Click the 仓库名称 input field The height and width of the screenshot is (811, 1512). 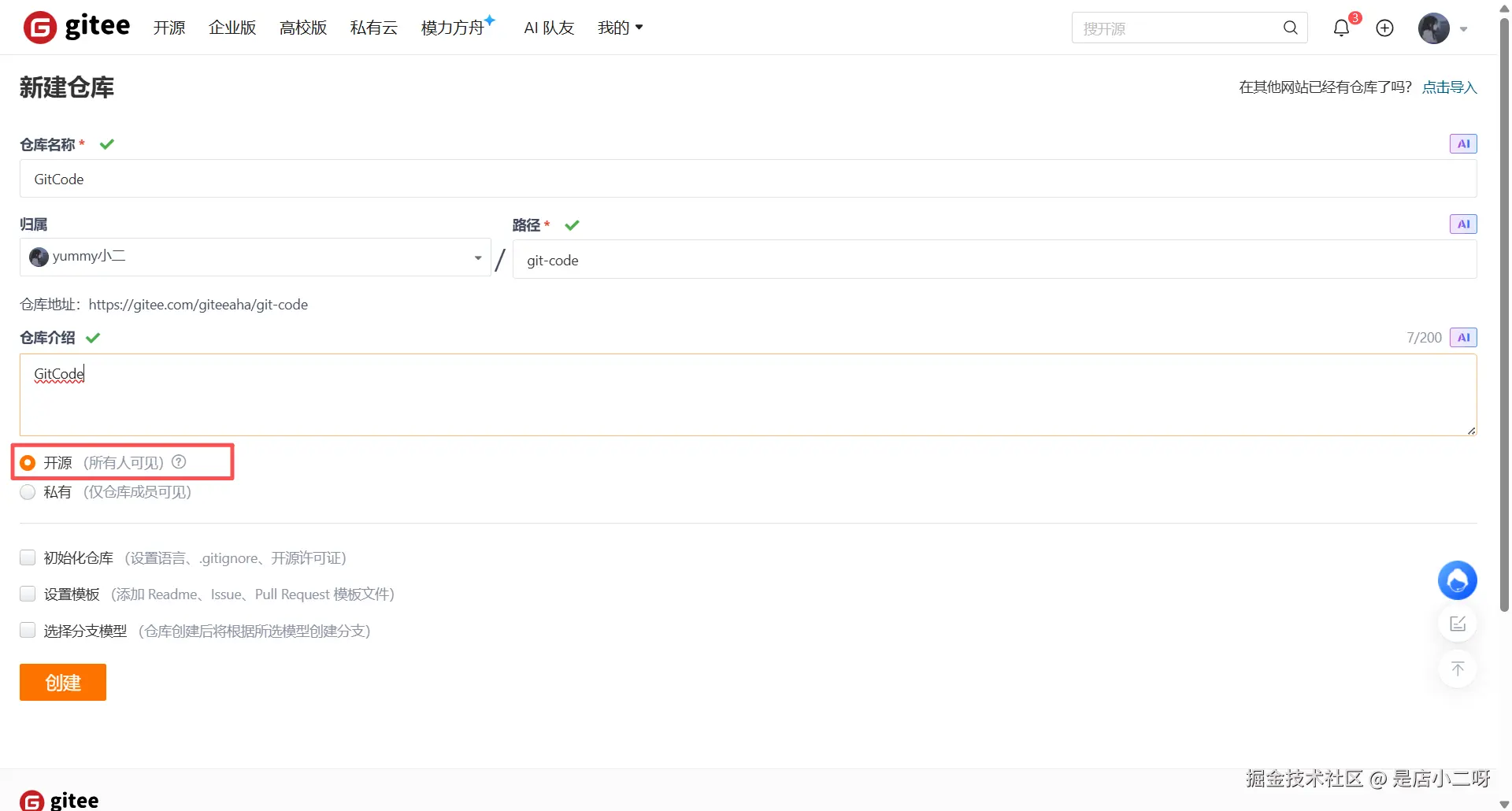point(748,179)
